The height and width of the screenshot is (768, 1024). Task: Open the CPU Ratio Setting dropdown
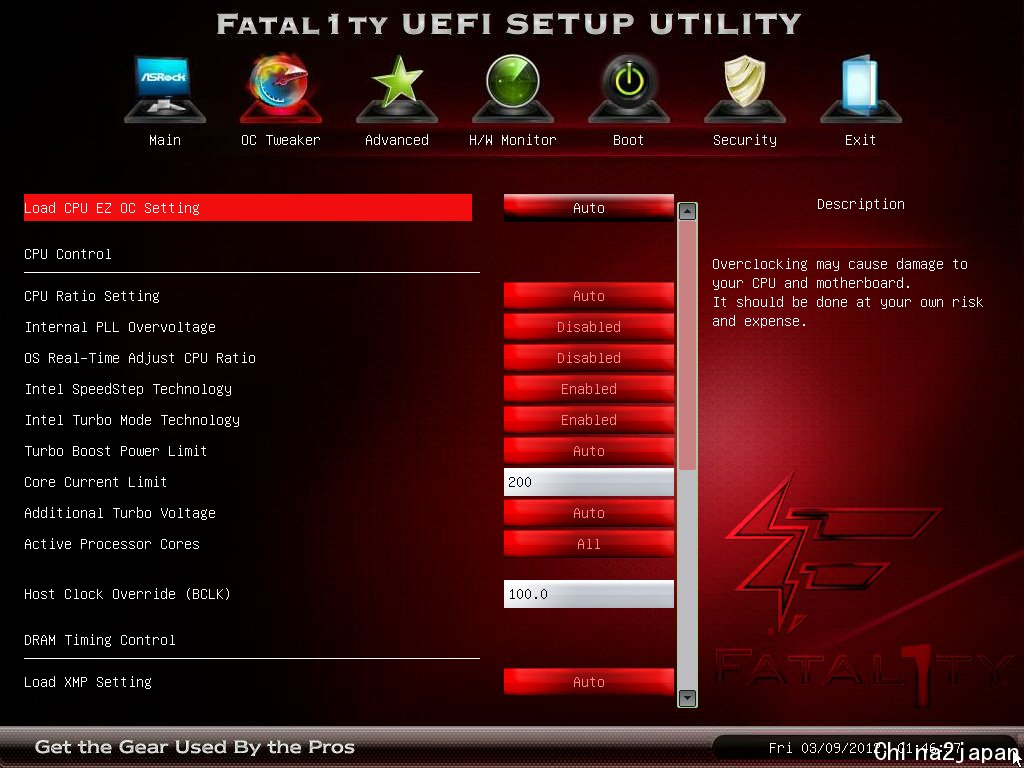pyautogui.click(x=588, y=296)
